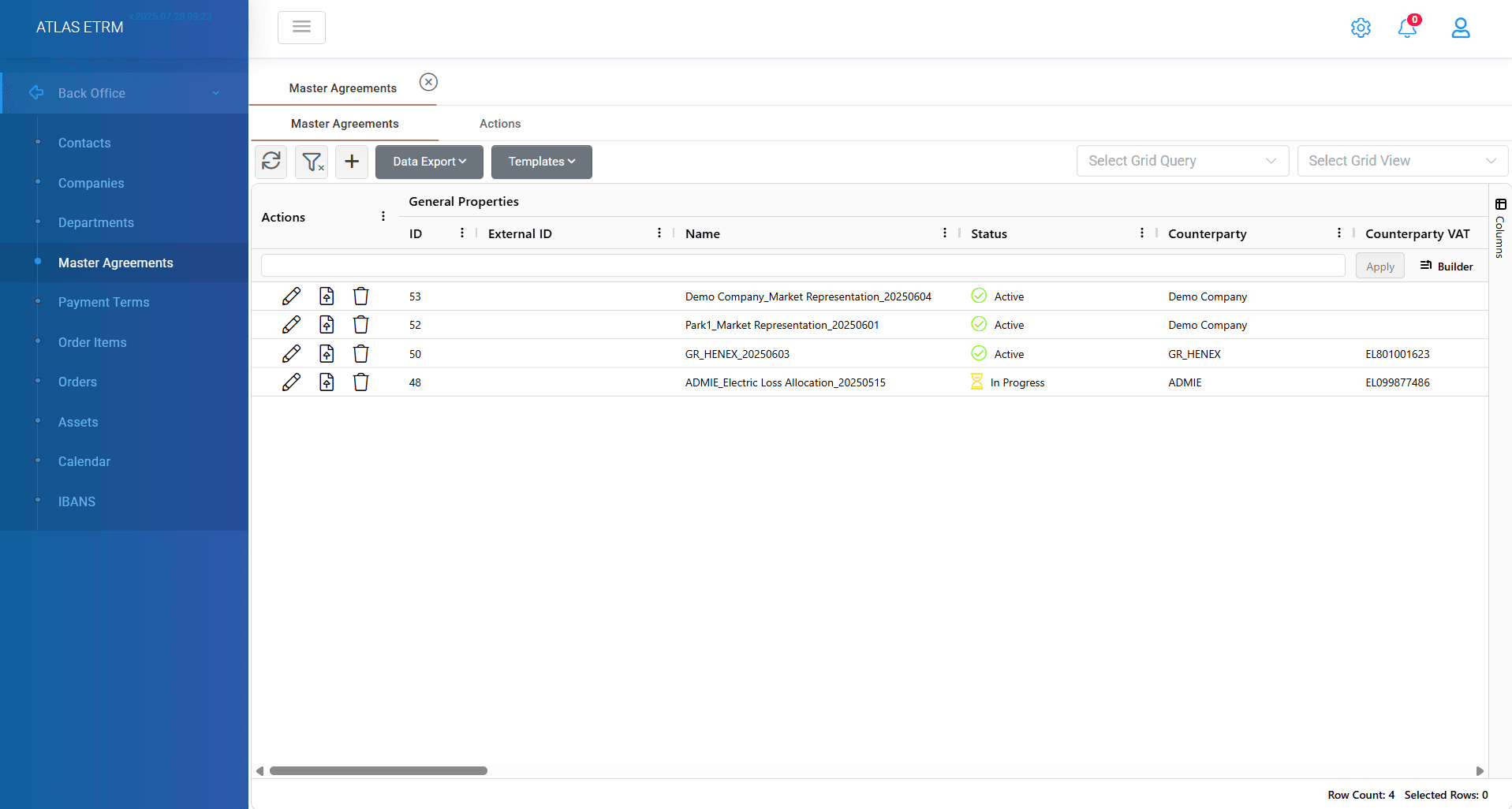
Task: Open the settings gear icon
Action: pos(1361,28)
